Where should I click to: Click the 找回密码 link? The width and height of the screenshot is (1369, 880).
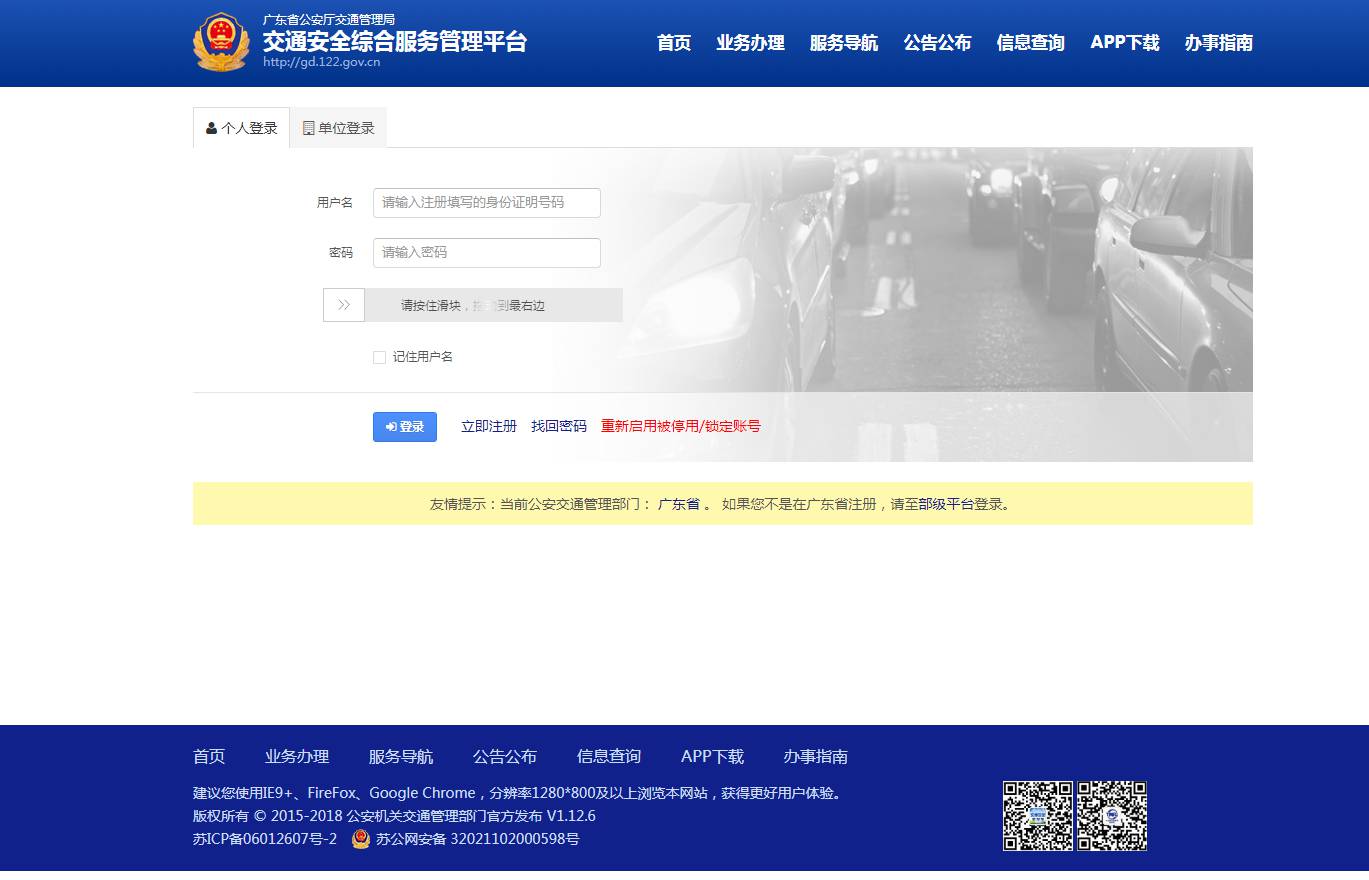[x=559, y=426]
